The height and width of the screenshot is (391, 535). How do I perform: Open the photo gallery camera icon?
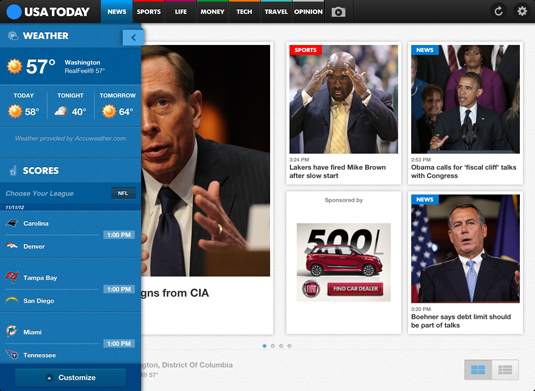pos(338,12)
